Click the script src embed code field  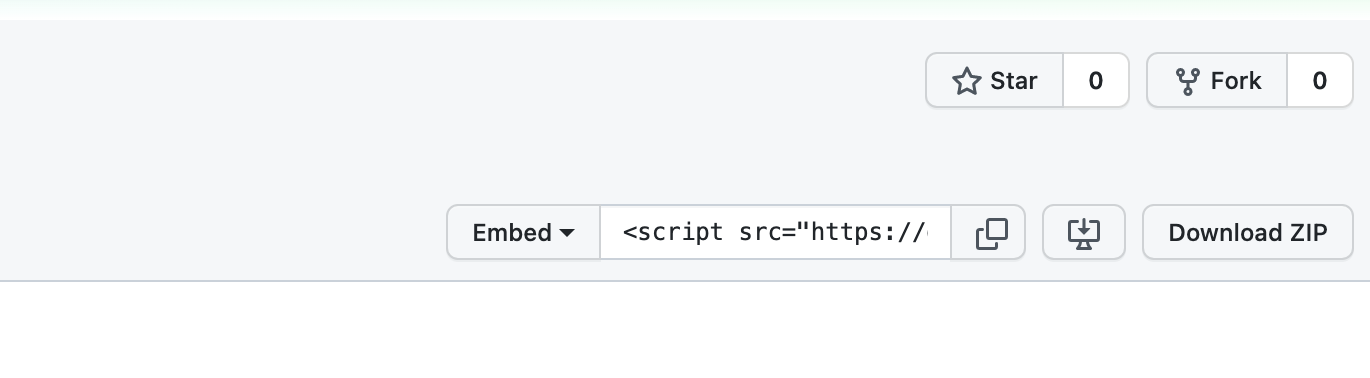point(776,232)
